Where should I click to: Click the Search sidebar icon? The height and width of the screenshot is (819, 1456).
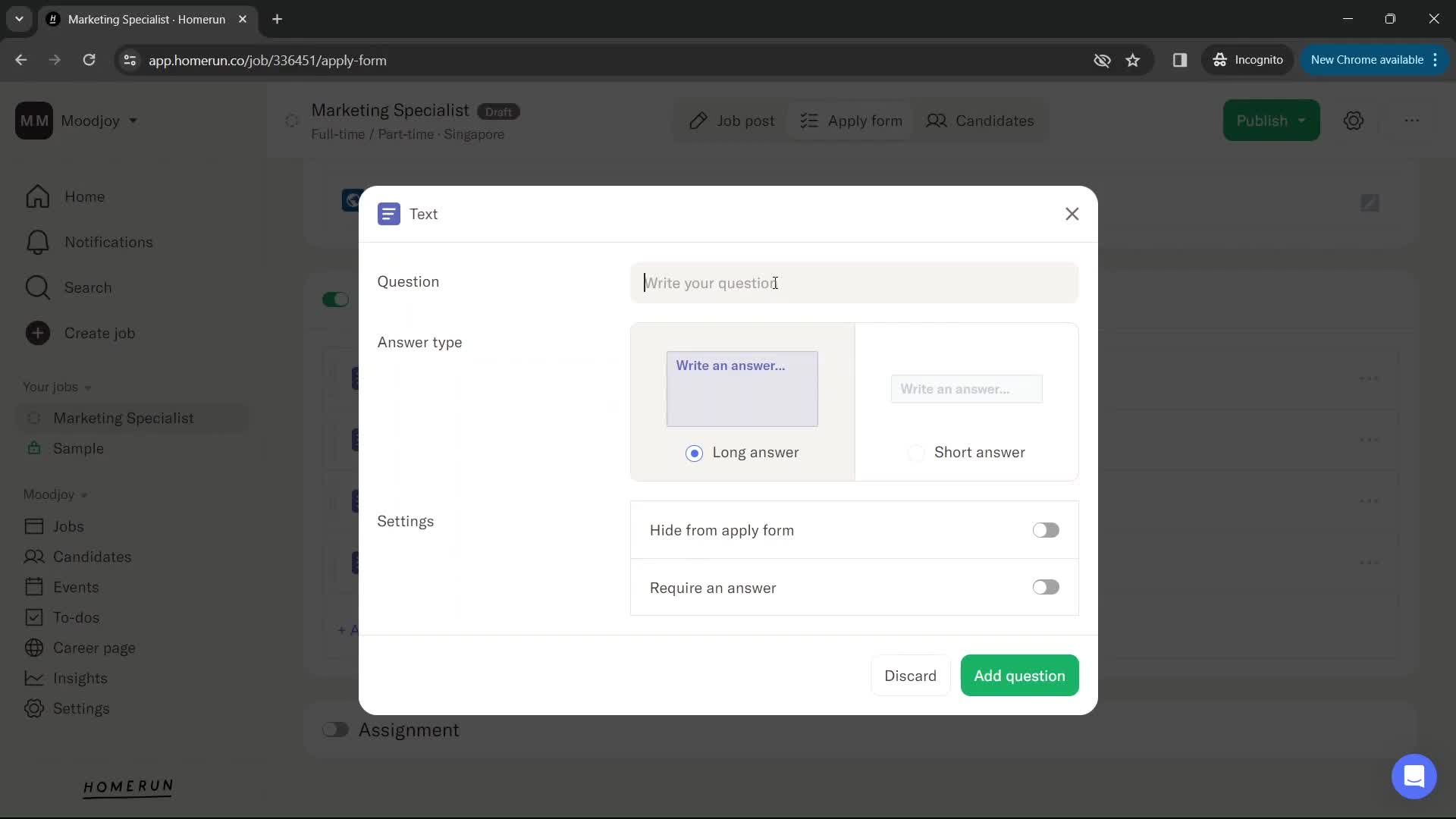(x=37, y=287)
